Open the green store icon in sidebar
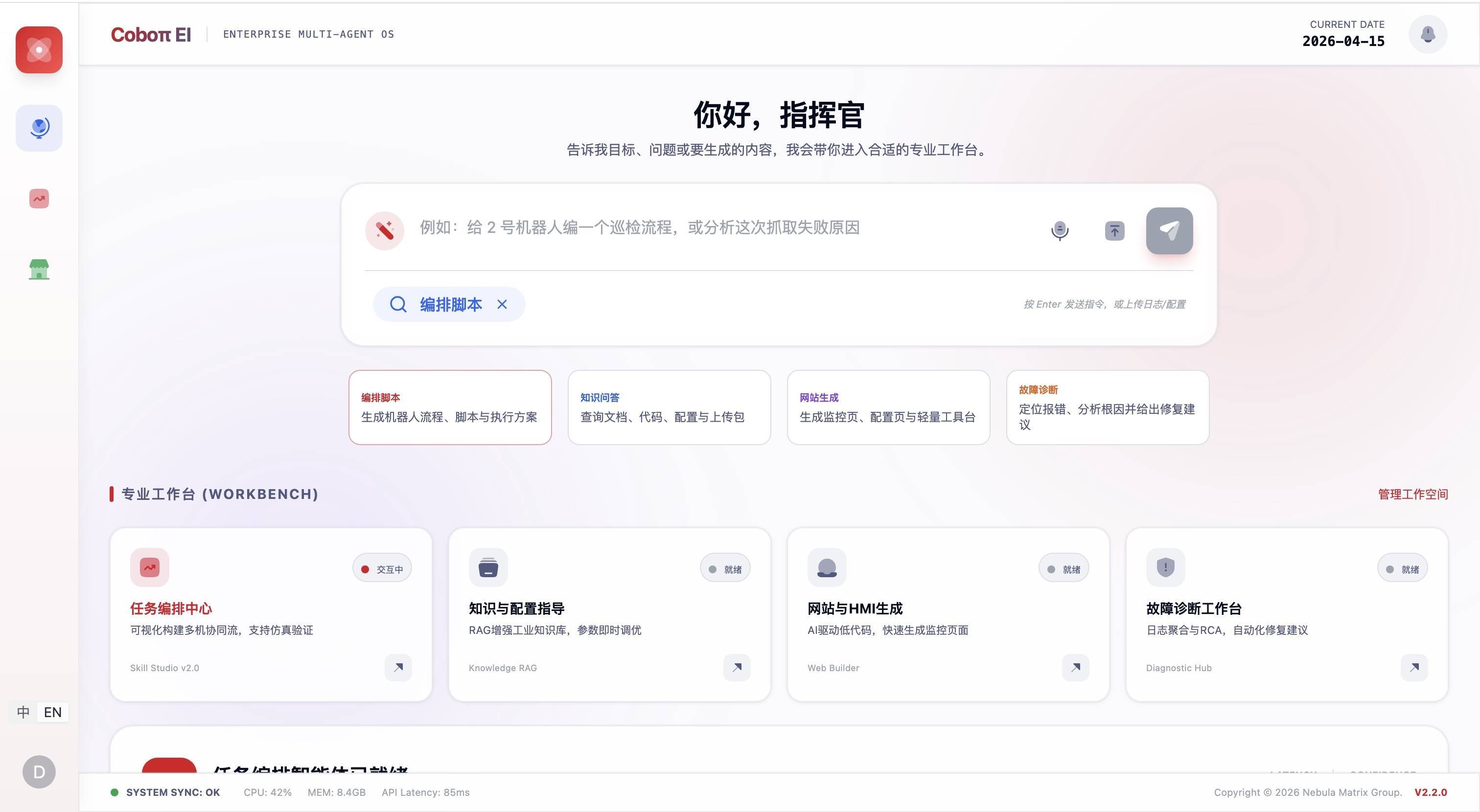This screenshot has height=812, width=1480. (39, 269)
